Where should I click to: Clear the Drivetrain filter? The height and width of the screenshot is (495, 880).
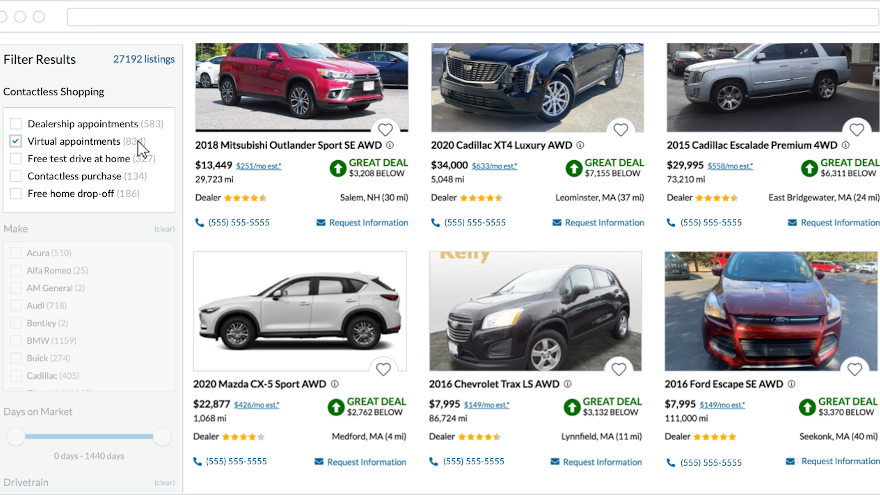[164, 483]
